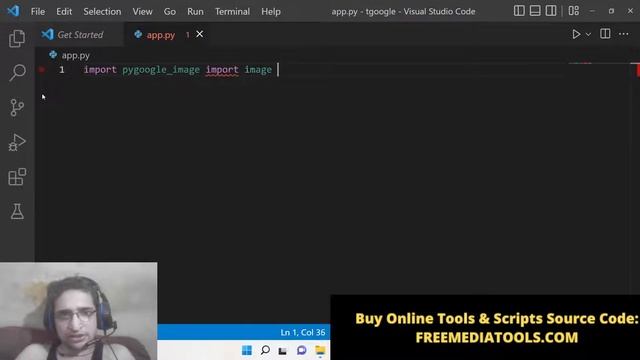This screenshot has height=360, width=640.
Task: Close the app.py tab
Action: [200, 34]
